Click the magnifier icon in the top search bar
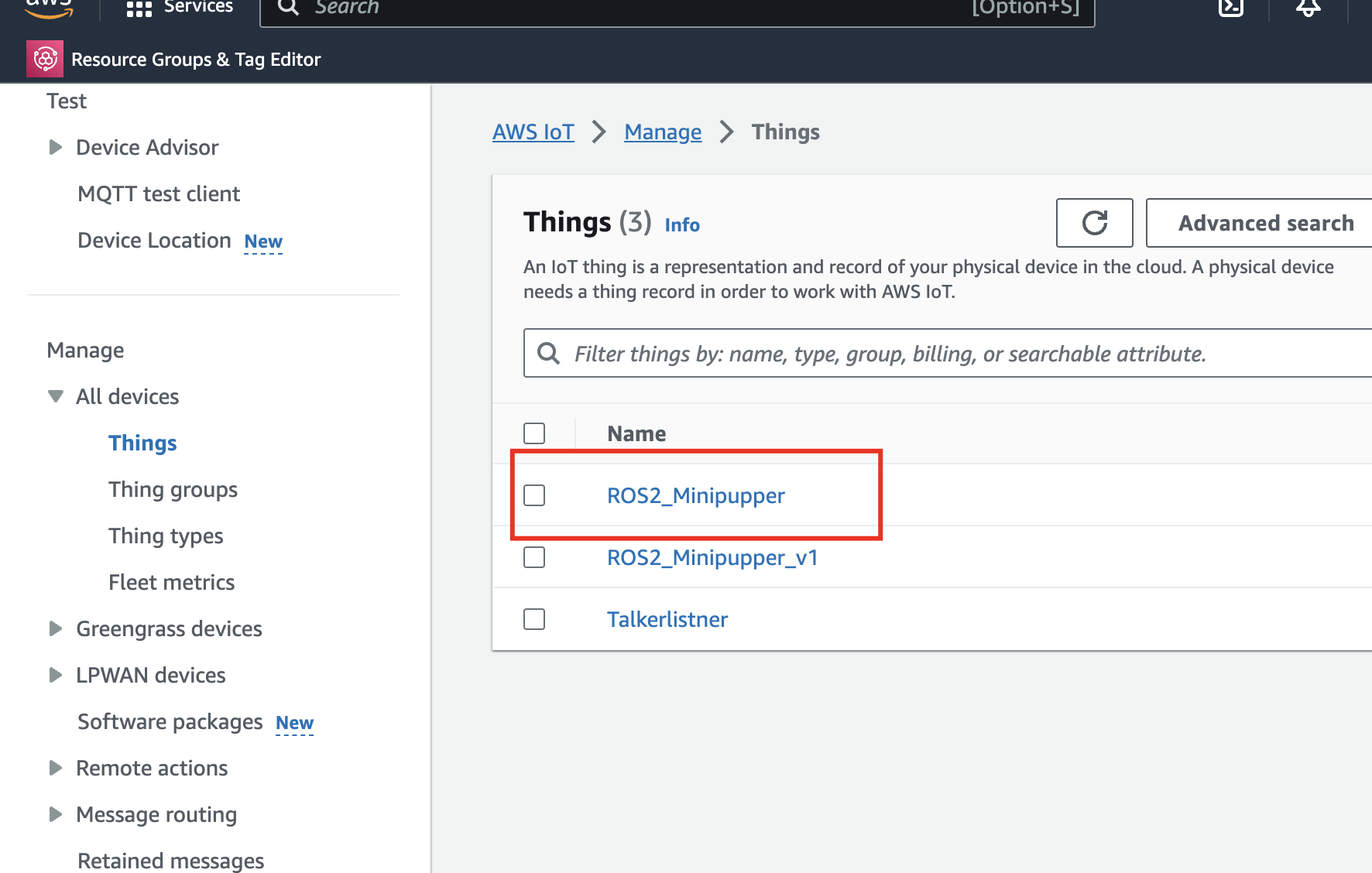This screenshot has height=873, width=1372. click(288, 8)
